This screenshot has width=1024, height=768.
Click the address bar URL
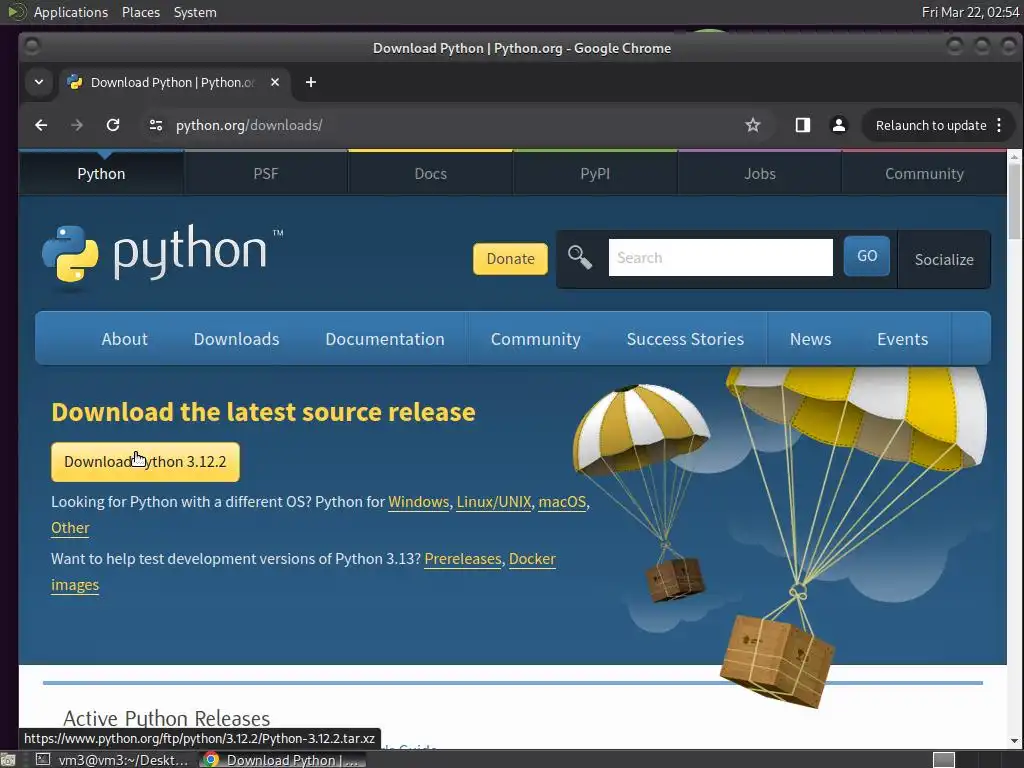pyautogui.click(x=249, y=125)
